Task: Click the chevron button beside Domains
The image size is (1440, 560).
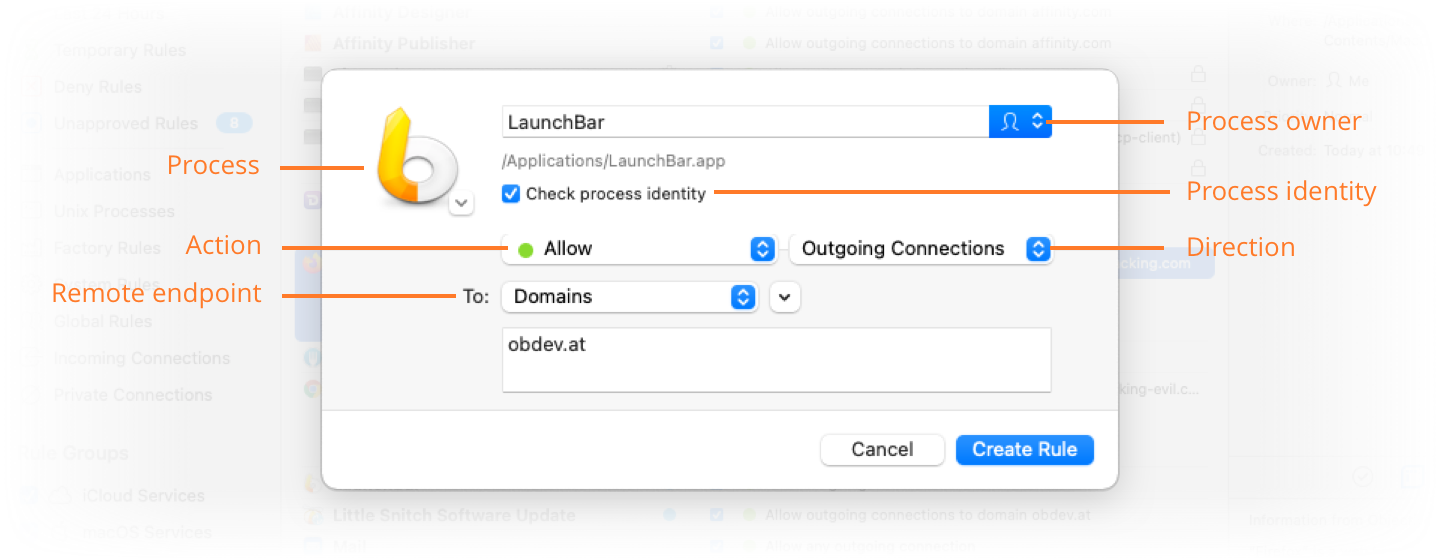Action: [x=785, y=297]
